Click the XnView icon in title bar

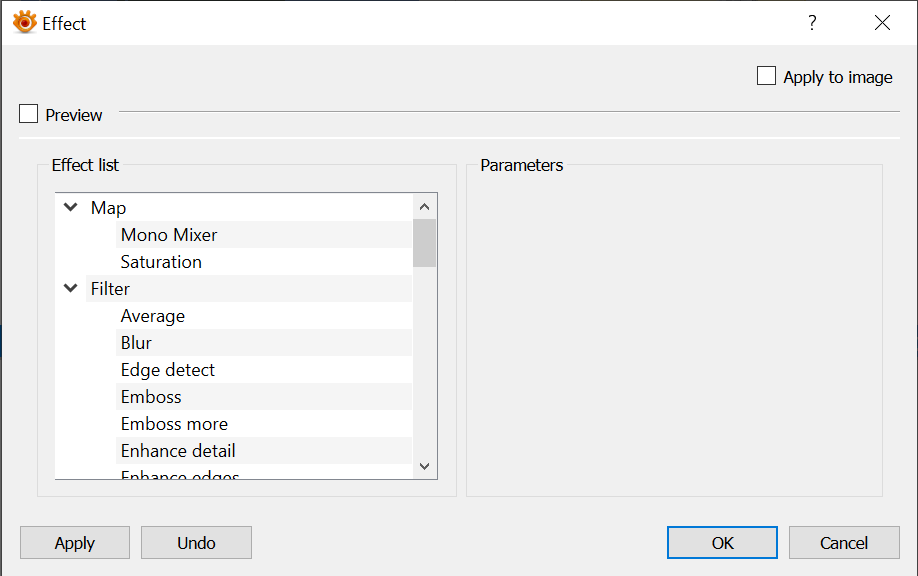coord(24,22)
